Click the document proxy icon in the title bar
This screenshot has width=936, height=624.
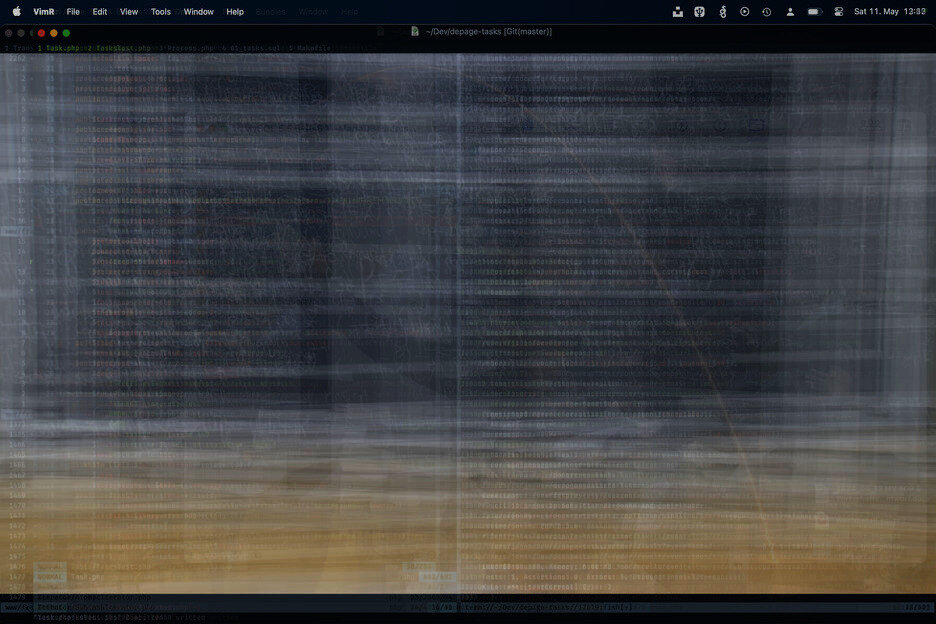click(415, 31)
